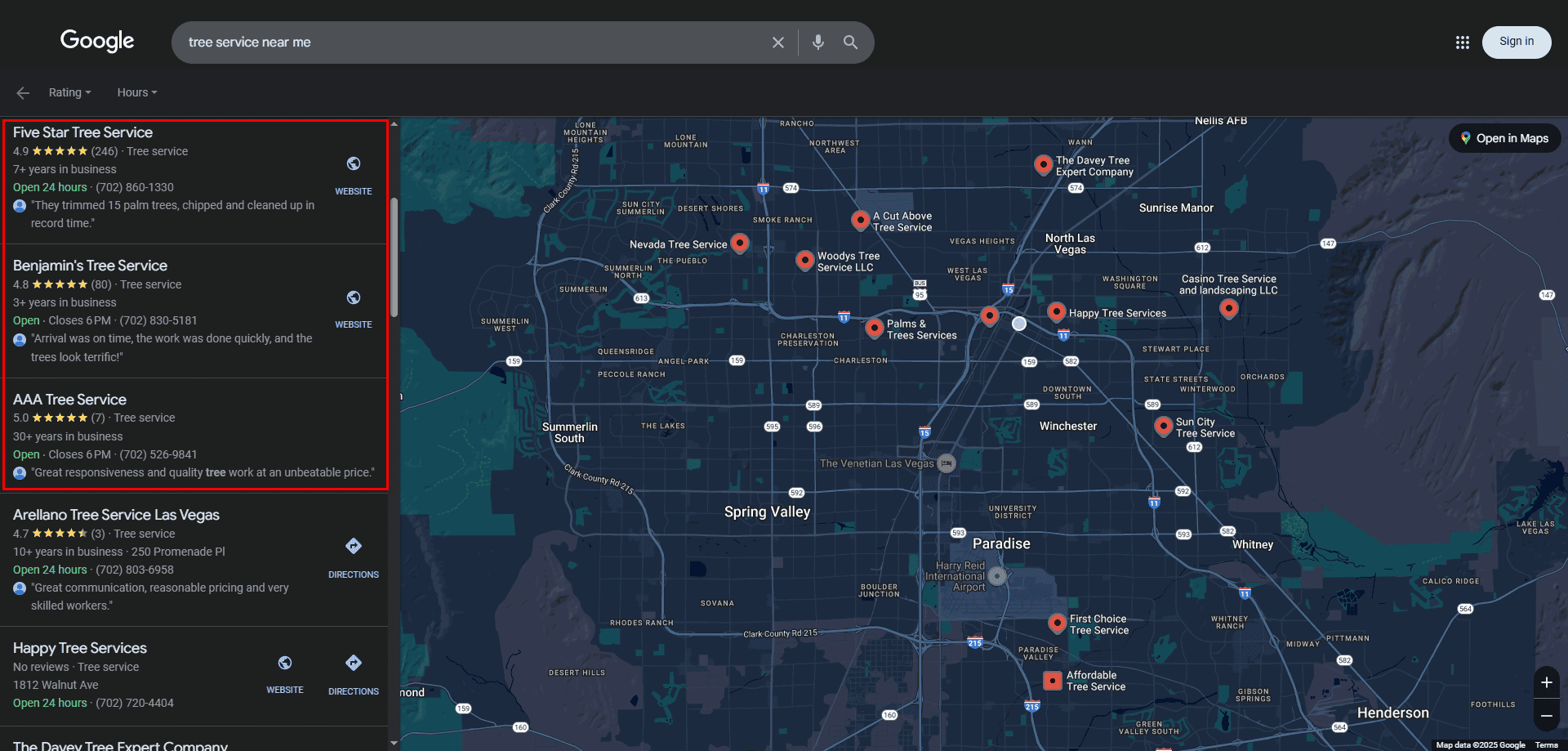Click phone number (702) 720-4404
1568x751 pixels.
coord(135,703)
